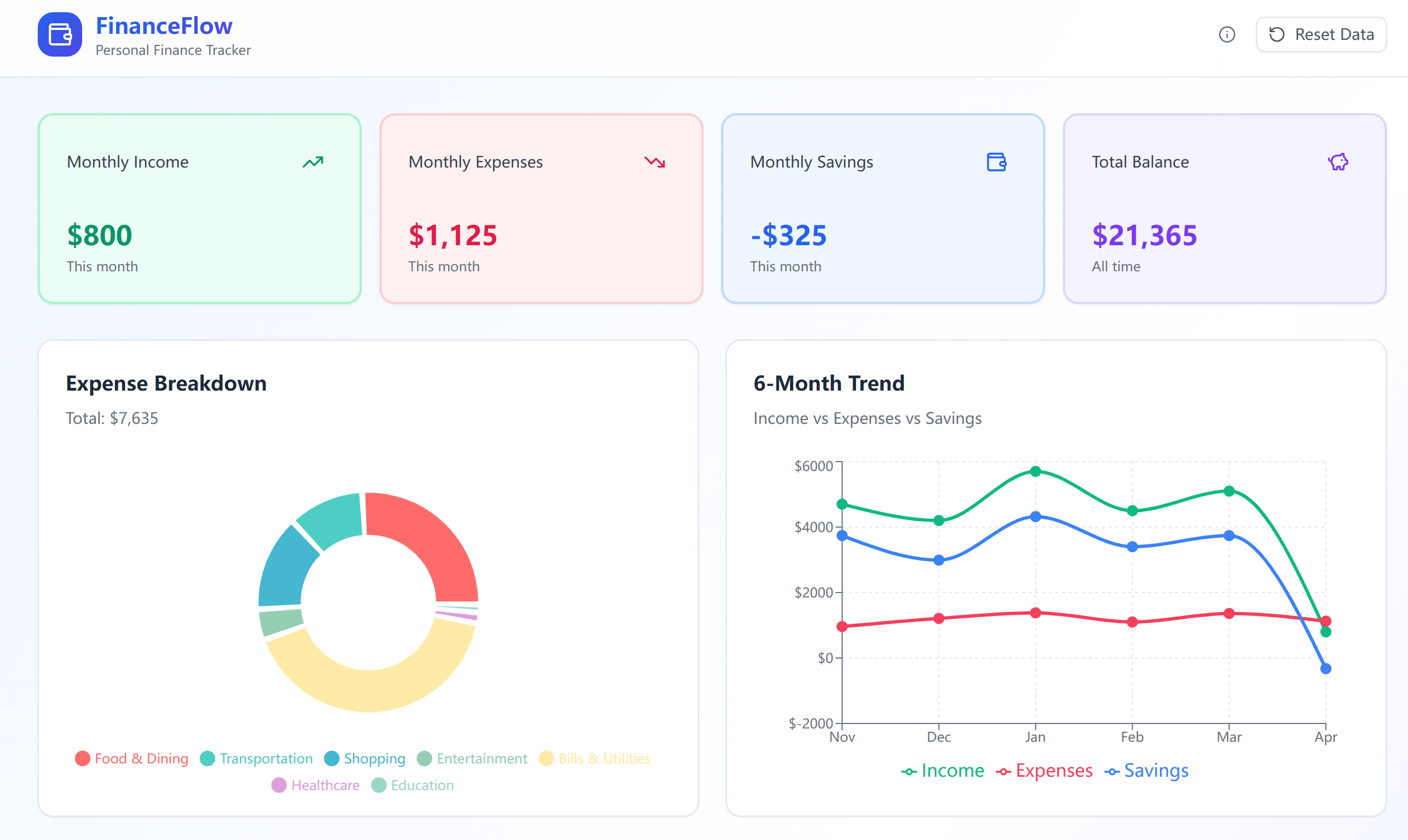Screen dimensions: 1408x840
Task: Select the Entertainment legend item
Action: tap(472, 758)
